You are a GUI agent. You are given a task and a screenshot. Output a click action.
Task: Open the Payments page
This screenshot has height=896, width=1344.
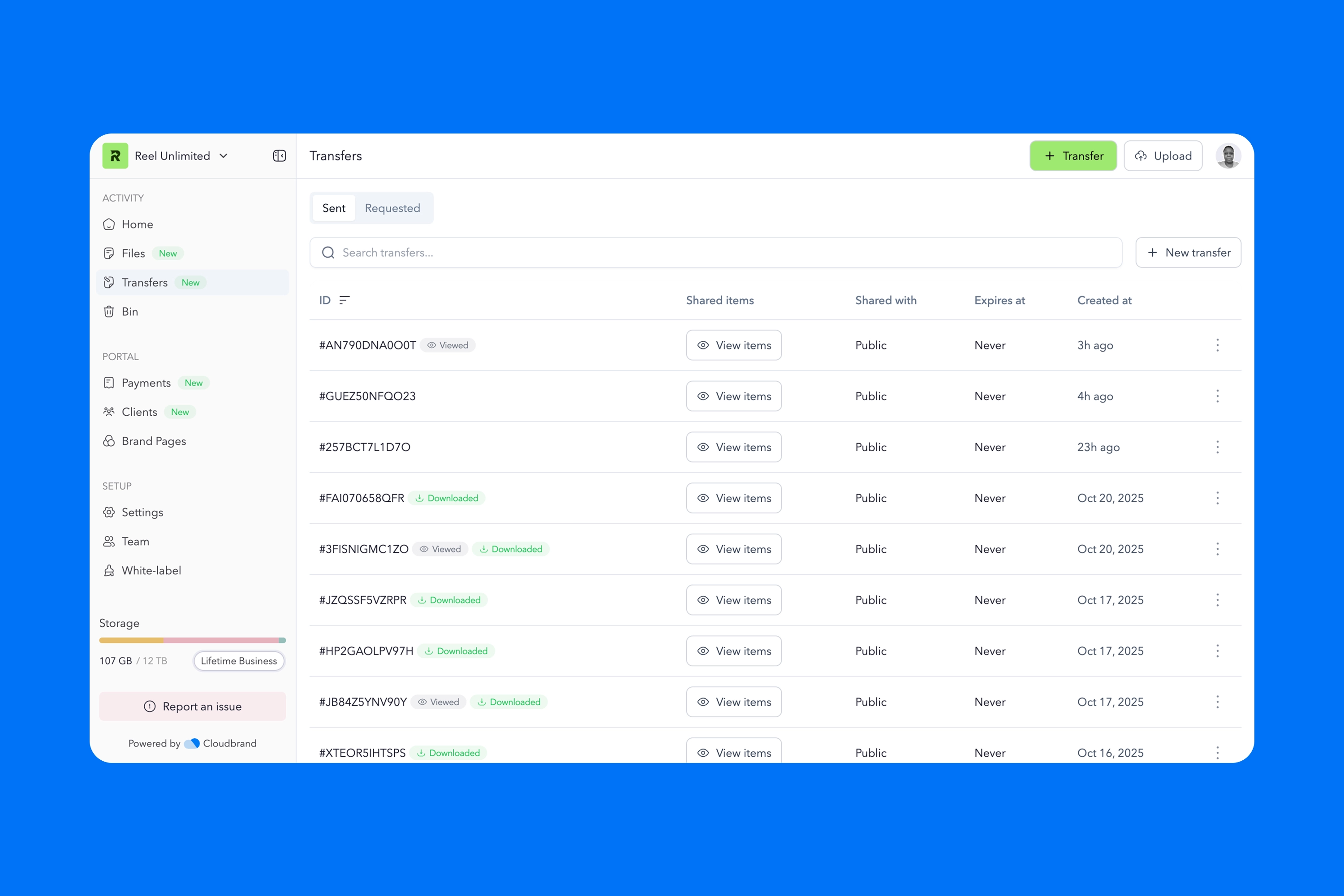[146, 383]
